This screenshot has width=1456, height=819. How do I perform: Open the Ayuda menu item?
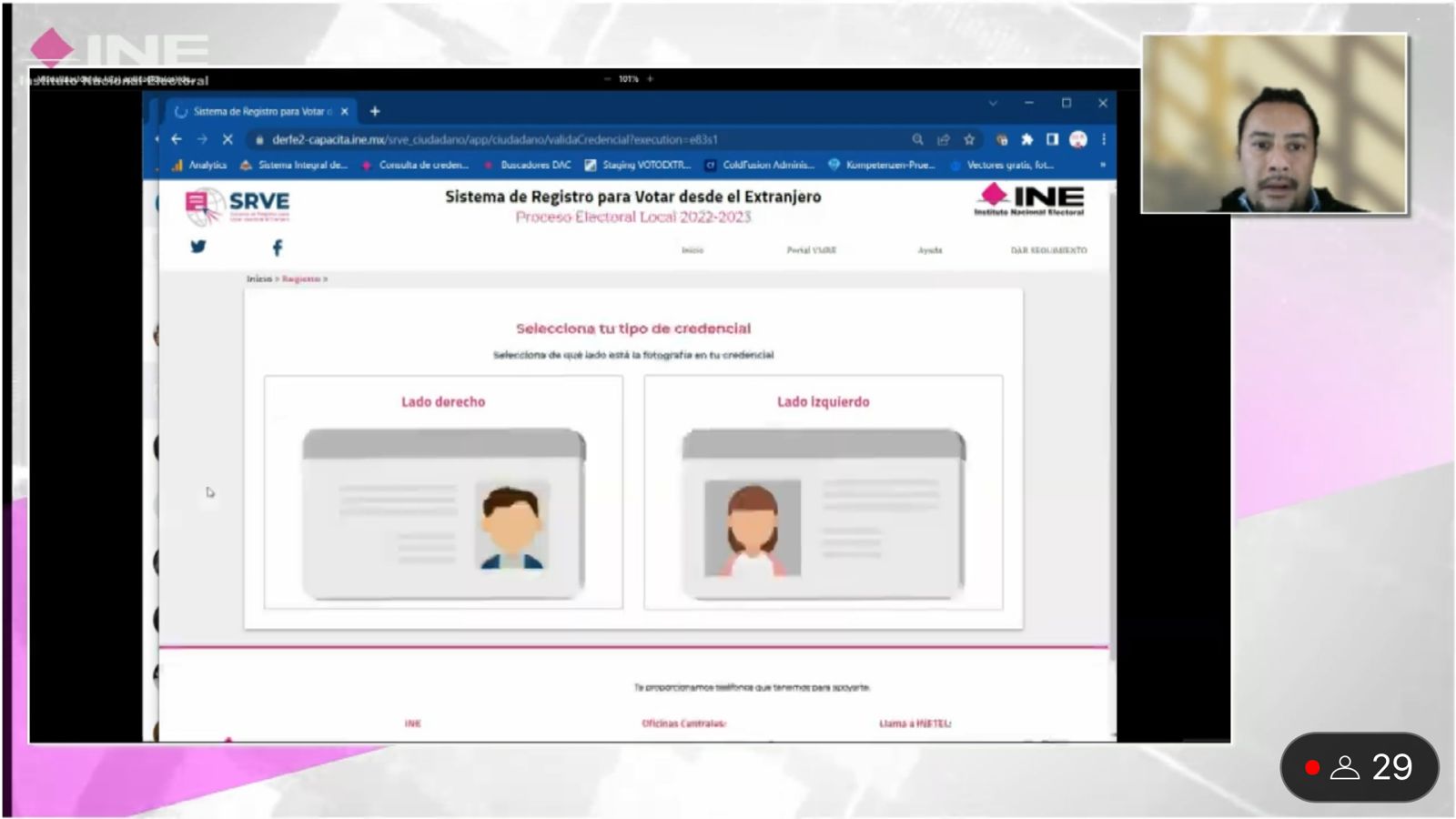930,250
